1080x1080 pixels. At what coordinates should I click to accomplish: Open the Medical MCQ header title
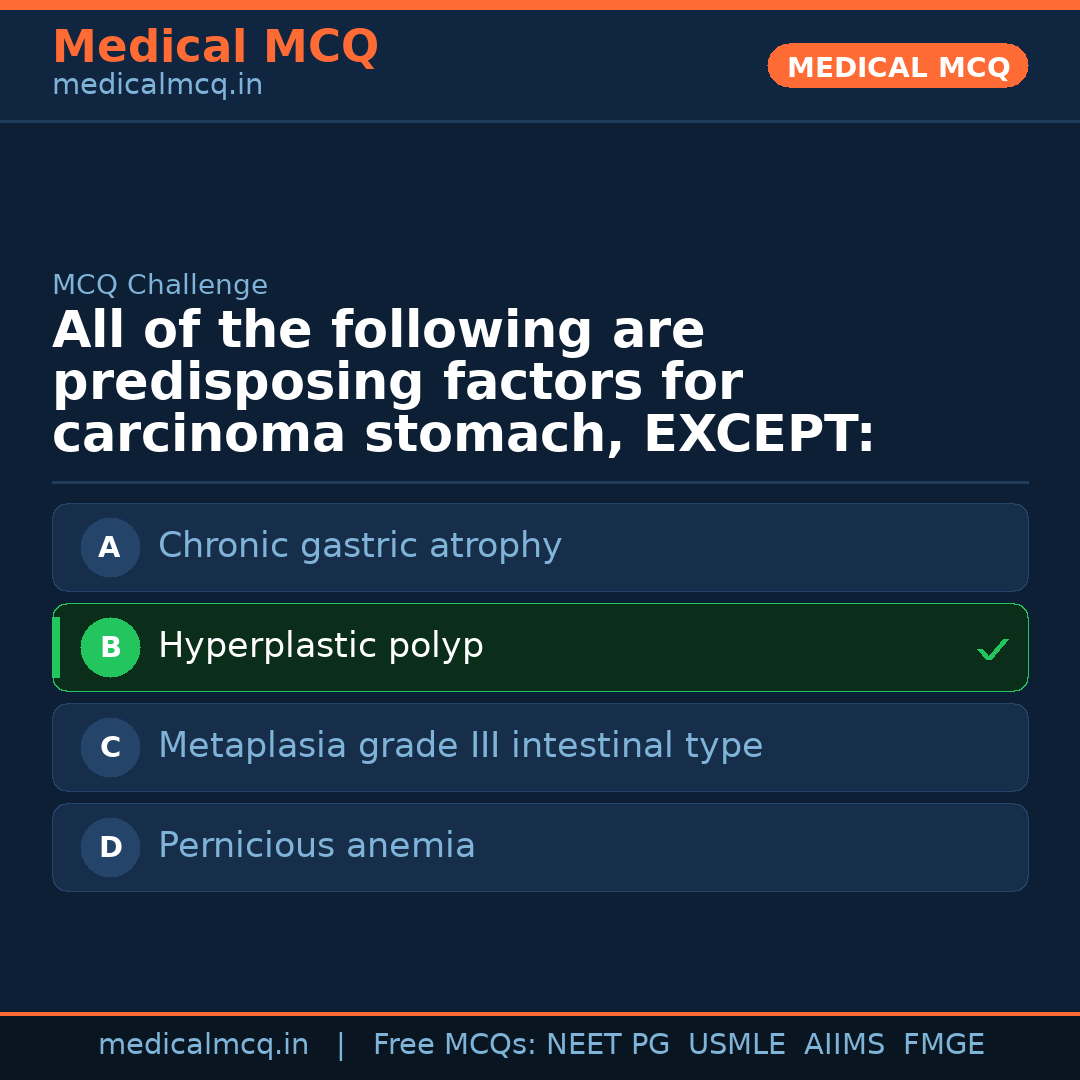(215, 47)
